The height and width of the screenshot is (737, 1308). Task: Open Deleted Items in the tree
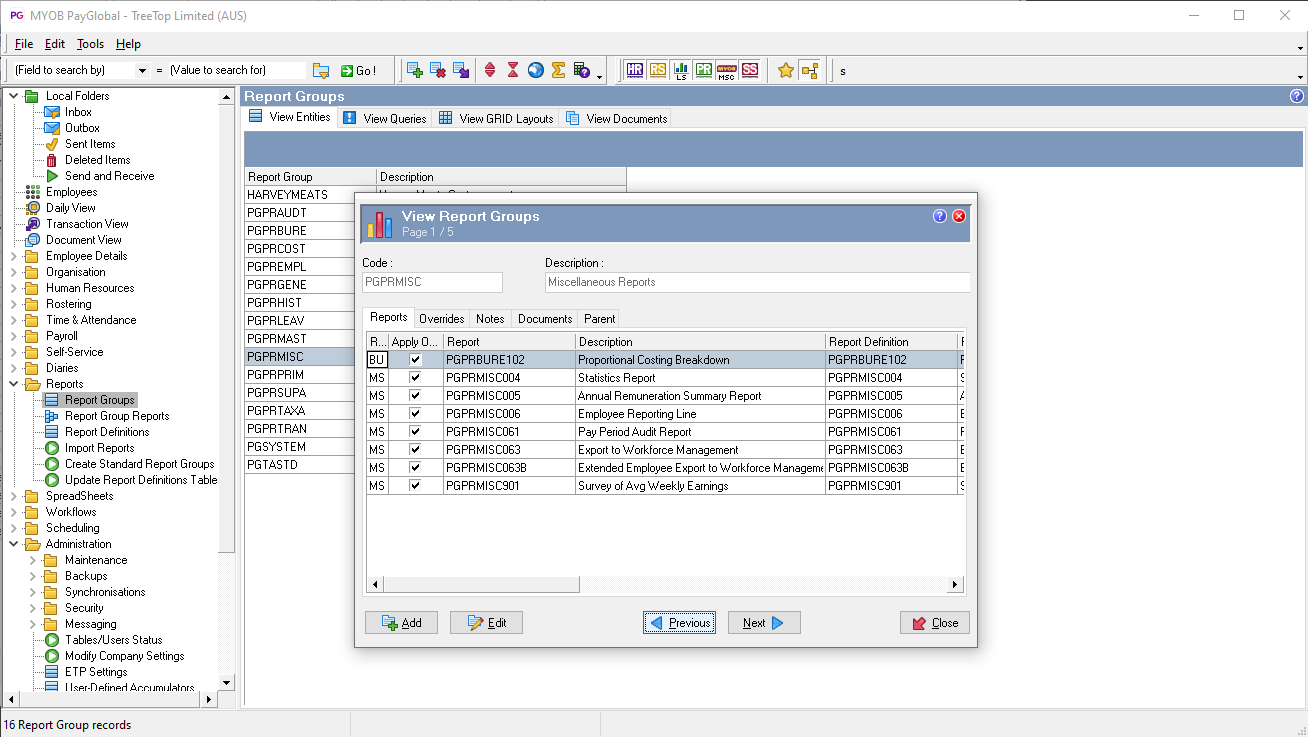click(97, 160)
